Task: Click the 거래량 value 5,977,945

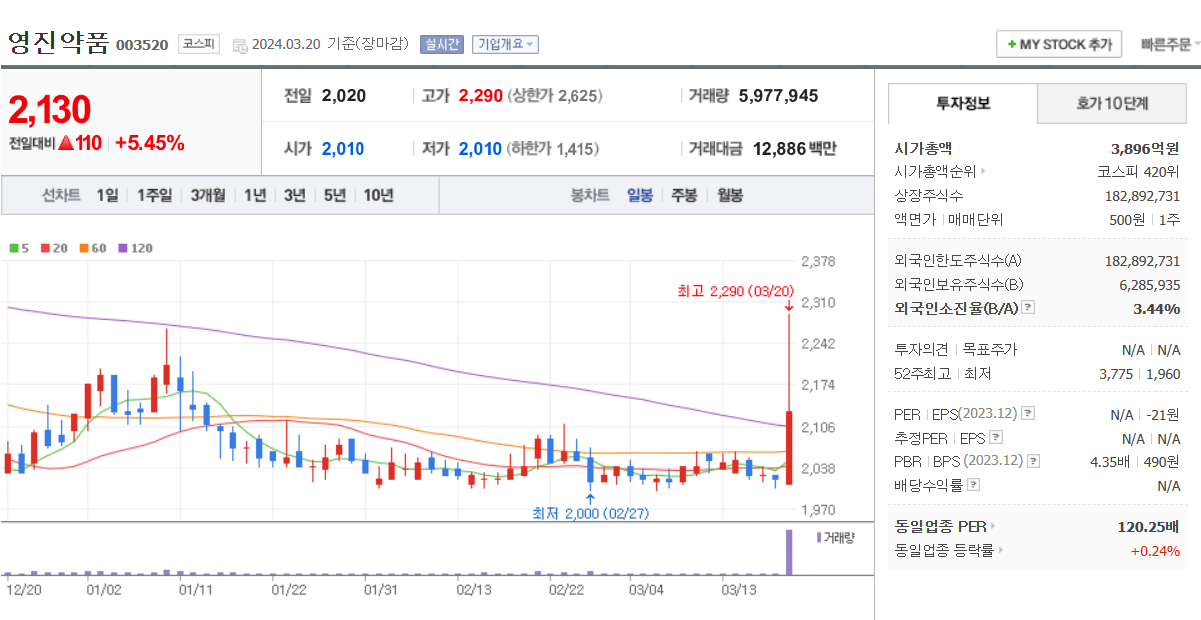Action: pyautogui.click(x=778, y=96)
